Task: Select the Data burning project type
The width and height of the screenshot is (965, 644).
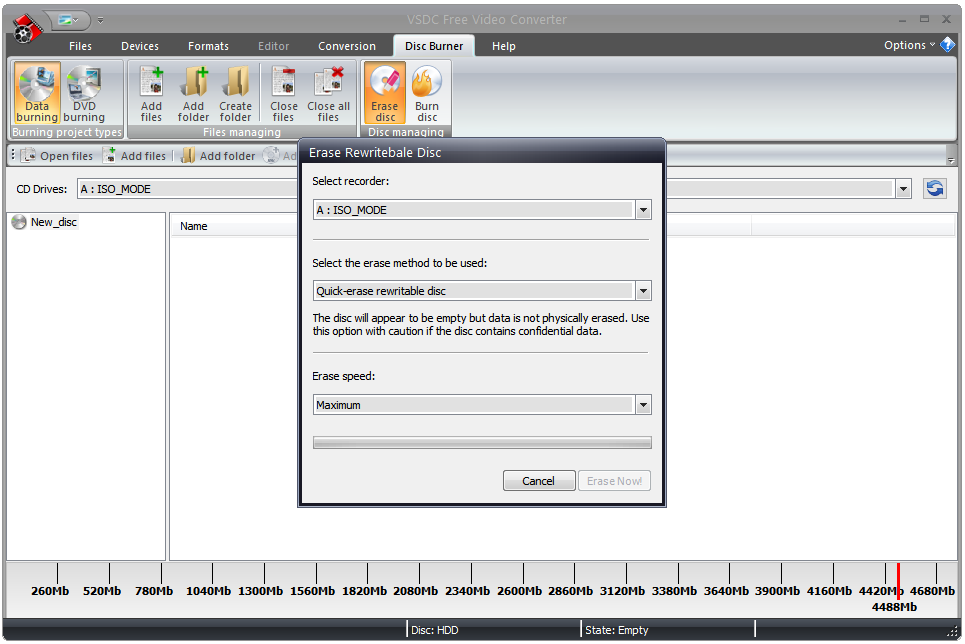Action: pyautogui.click(x=37, y=93)
